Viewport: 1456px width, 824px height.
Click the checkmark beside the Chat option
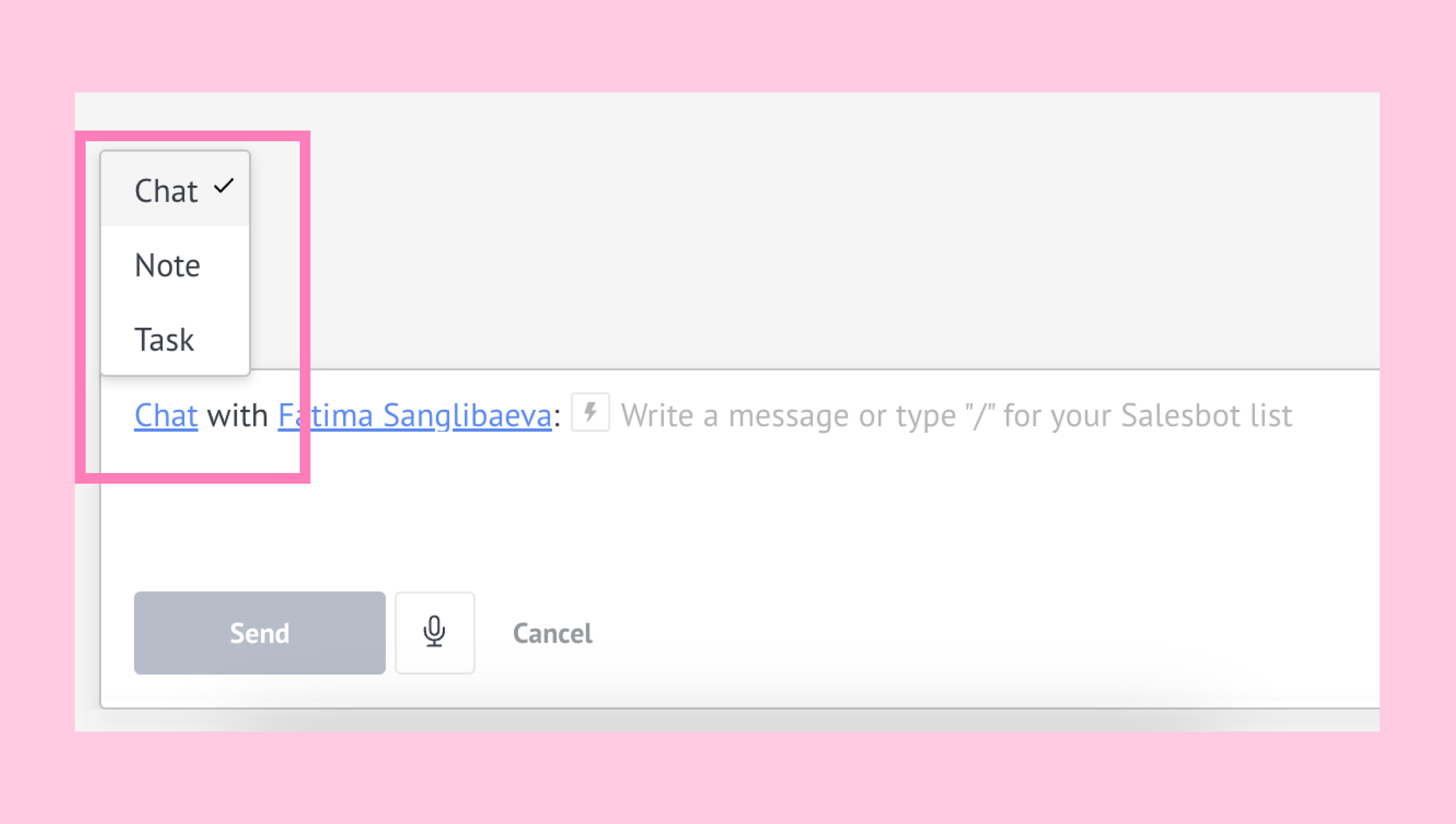(224, 186)
